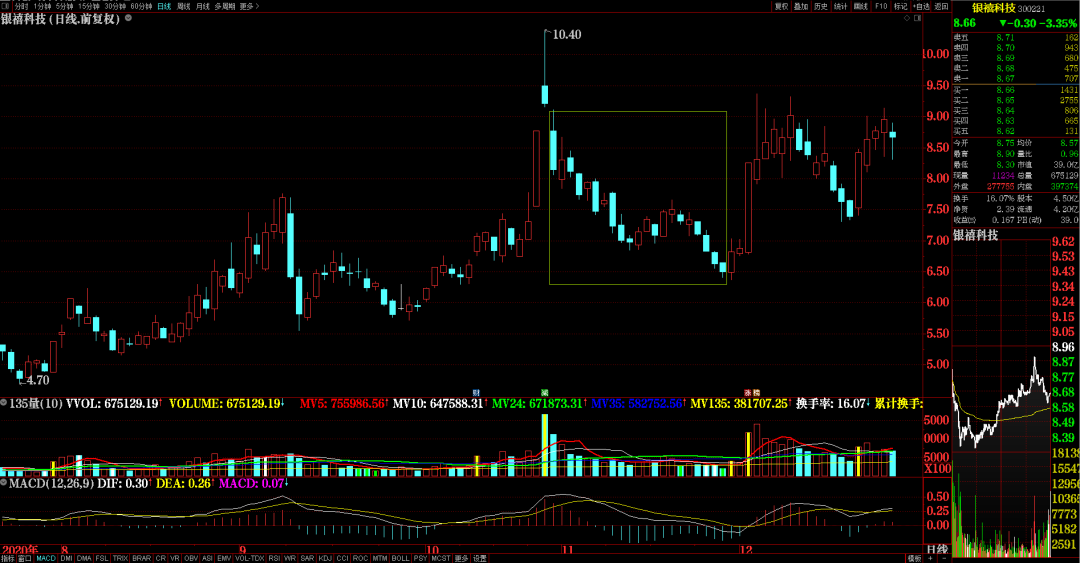Select the OBV indicator tab
Image resolution: width=1080 pixels, height=563 pixels.
pyautogui.click(x=191, y=558)
